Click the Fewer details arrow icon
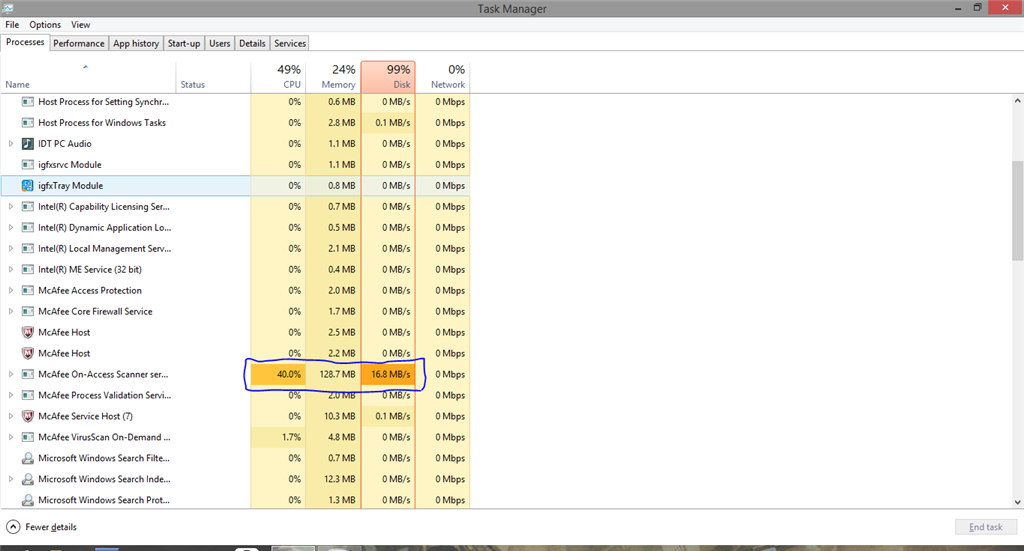1024x551 pixels. [13, 527]
